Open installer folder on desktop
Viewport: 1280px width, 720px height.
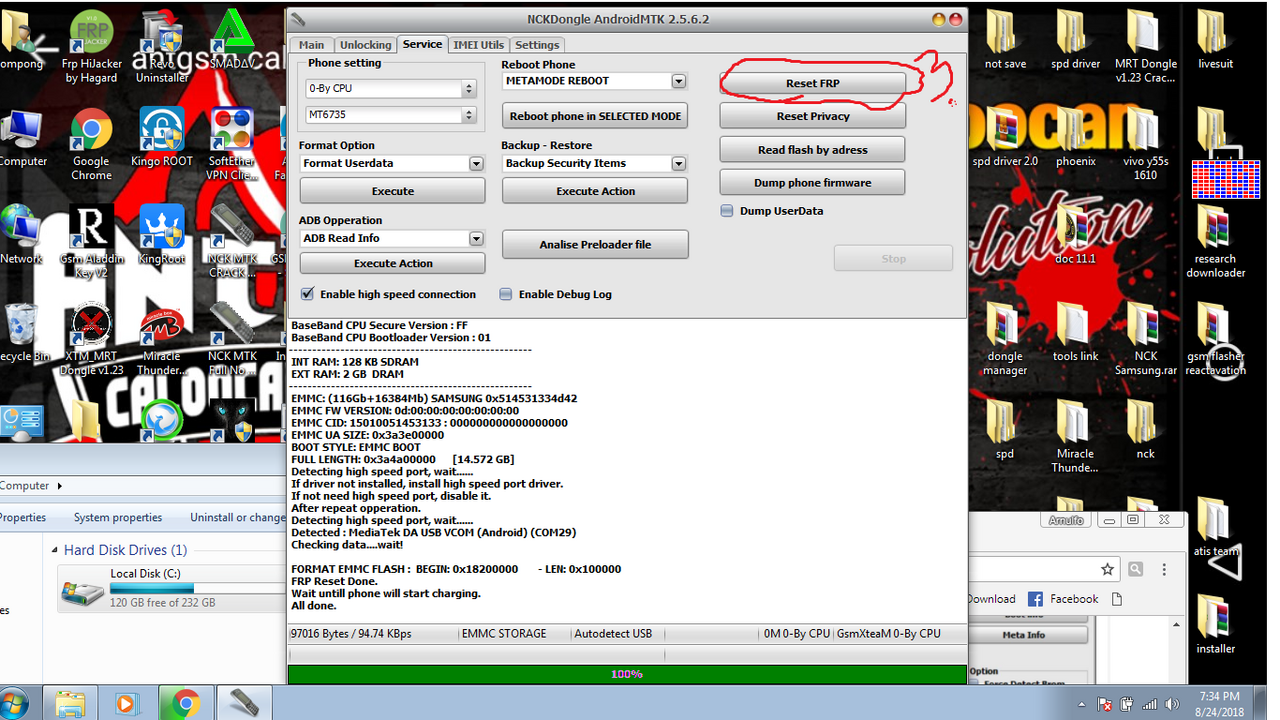pos(1216,625)
